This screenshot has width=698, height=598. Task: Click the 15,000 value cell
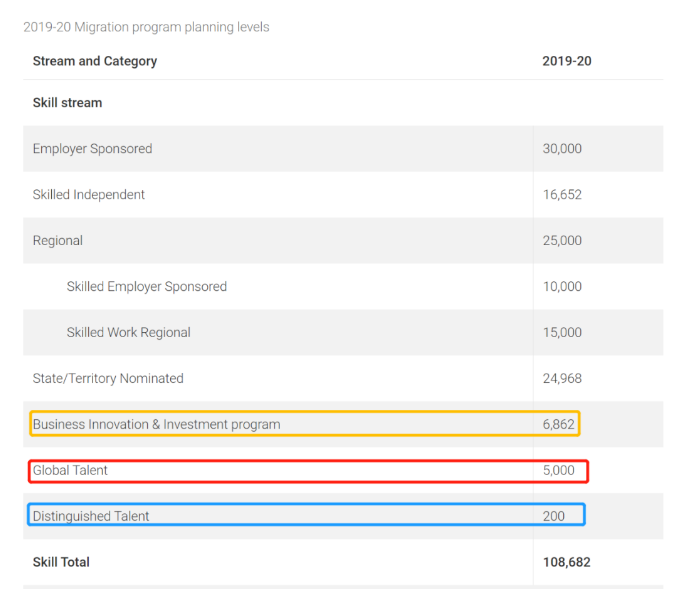tap(562, 333)
